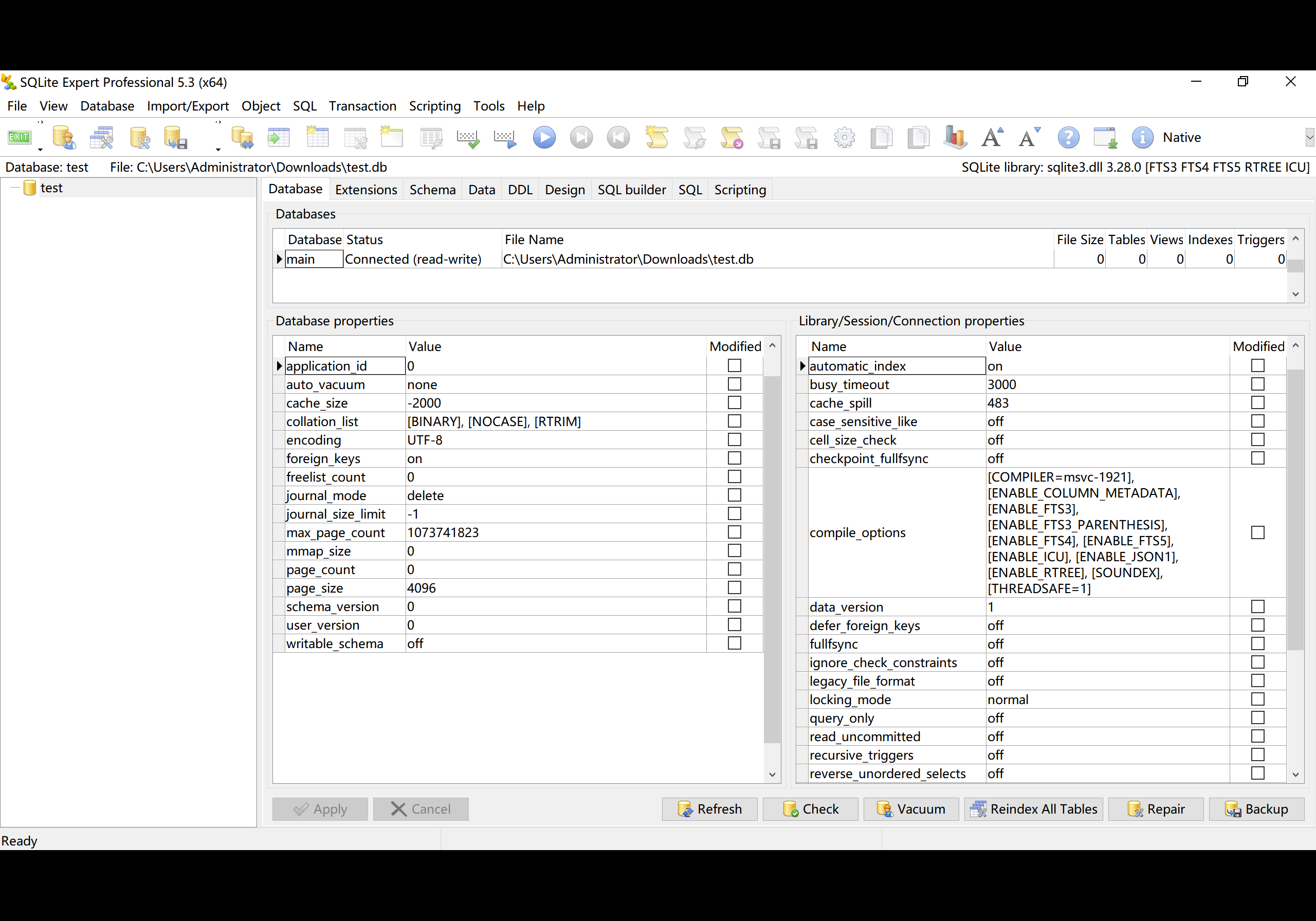Click the database with worker icon
Image resolution: width=1316 pixels, height=921 pixels.
click(x=64, y=138)
